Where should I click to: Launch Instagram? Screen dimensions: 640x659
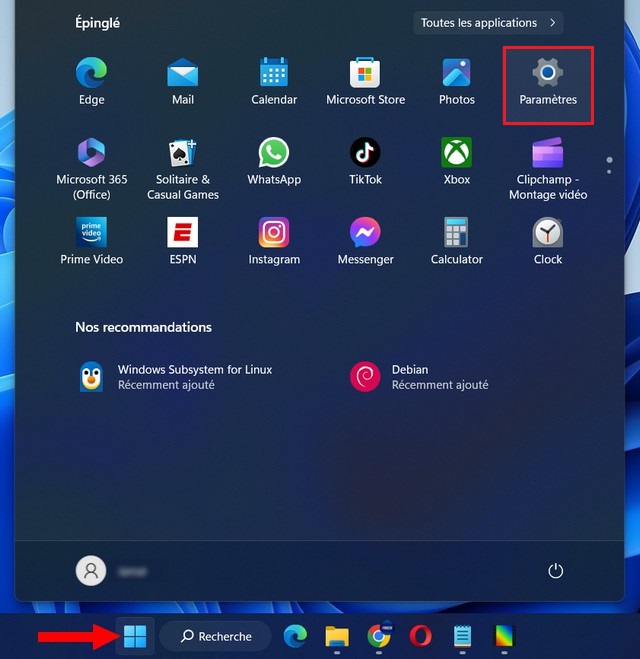(x=274, y=242)
